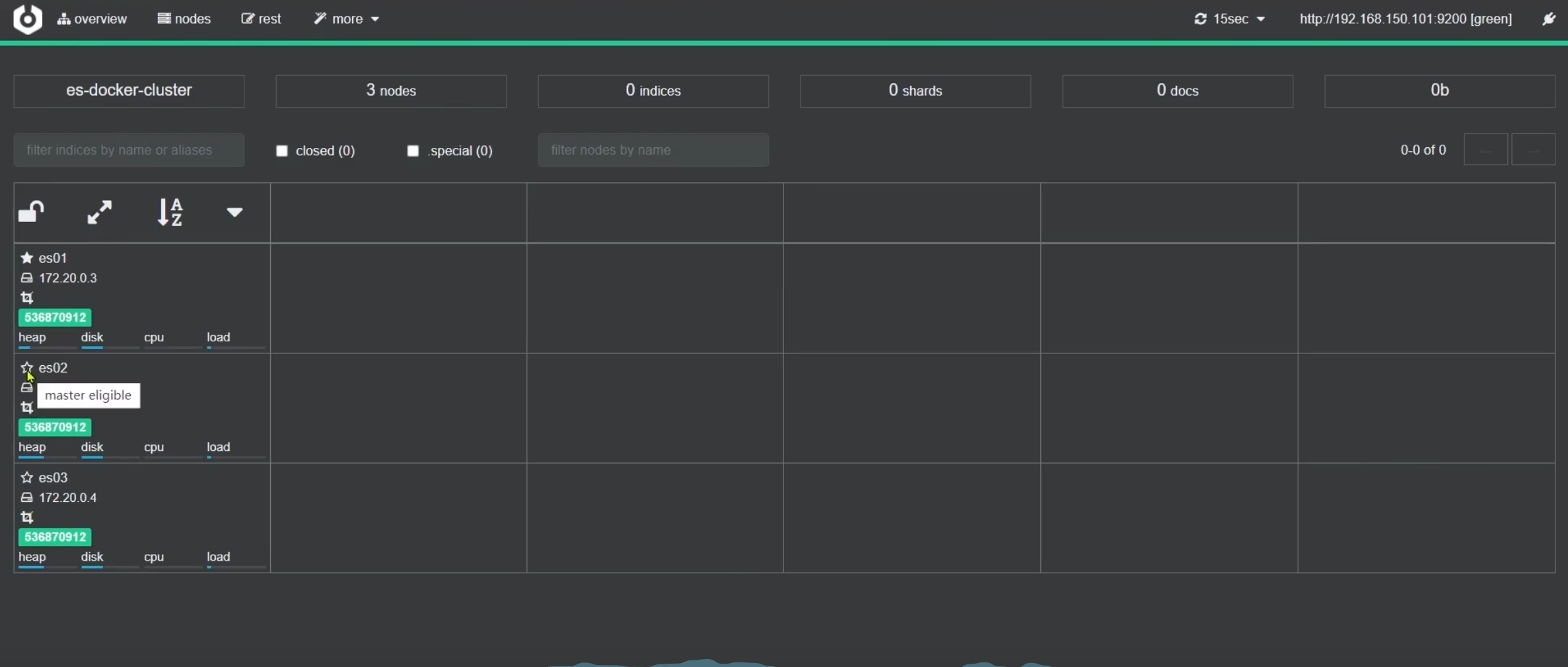The image size is (1568, 667).
Task: Click the A-Z sort nodes icon
Action: click(170, 212)
